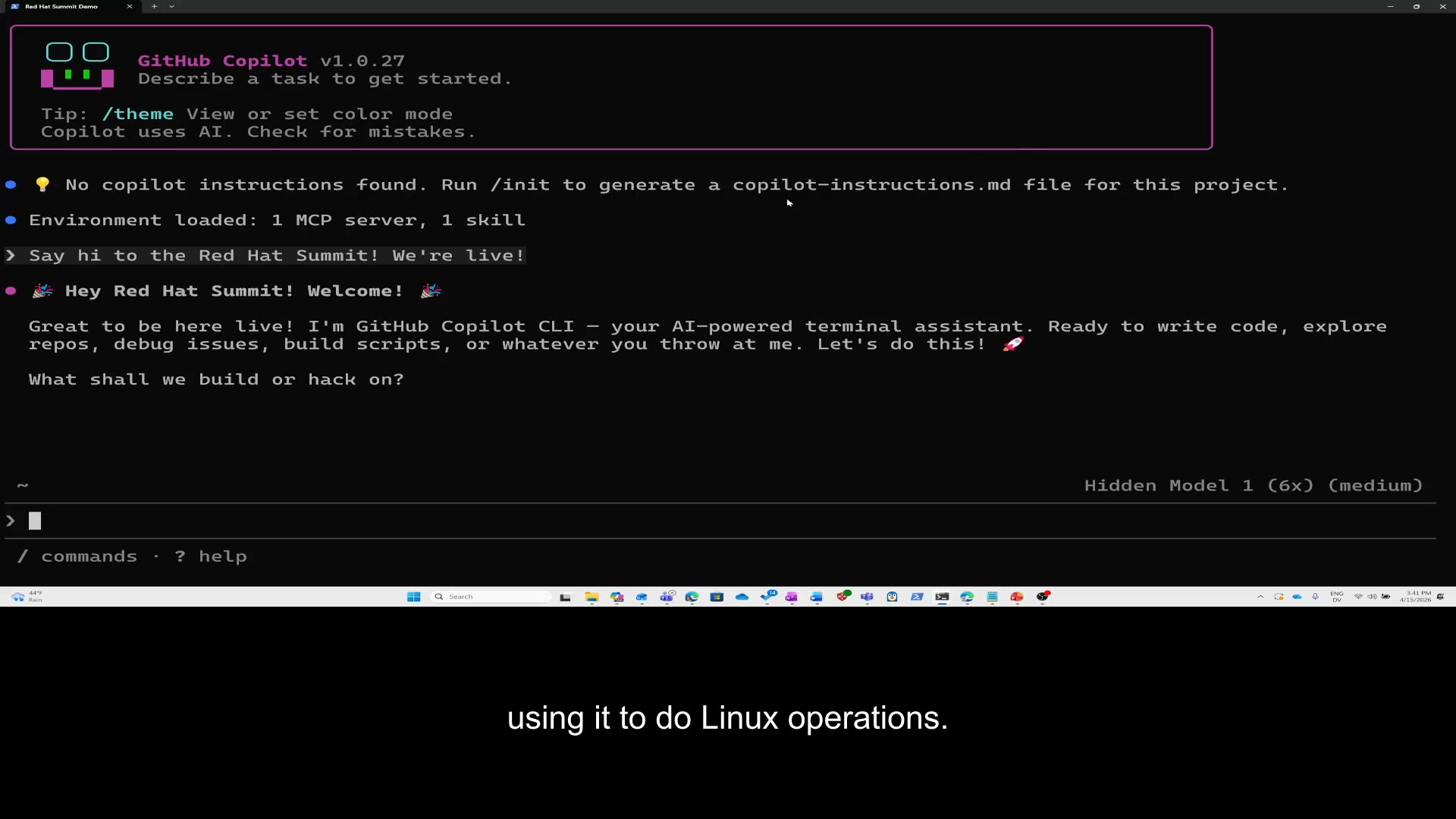Viewport: 1456px width, 819px height.
Task: Show hidden system tray icons
Action: (x=1260, y=597)
